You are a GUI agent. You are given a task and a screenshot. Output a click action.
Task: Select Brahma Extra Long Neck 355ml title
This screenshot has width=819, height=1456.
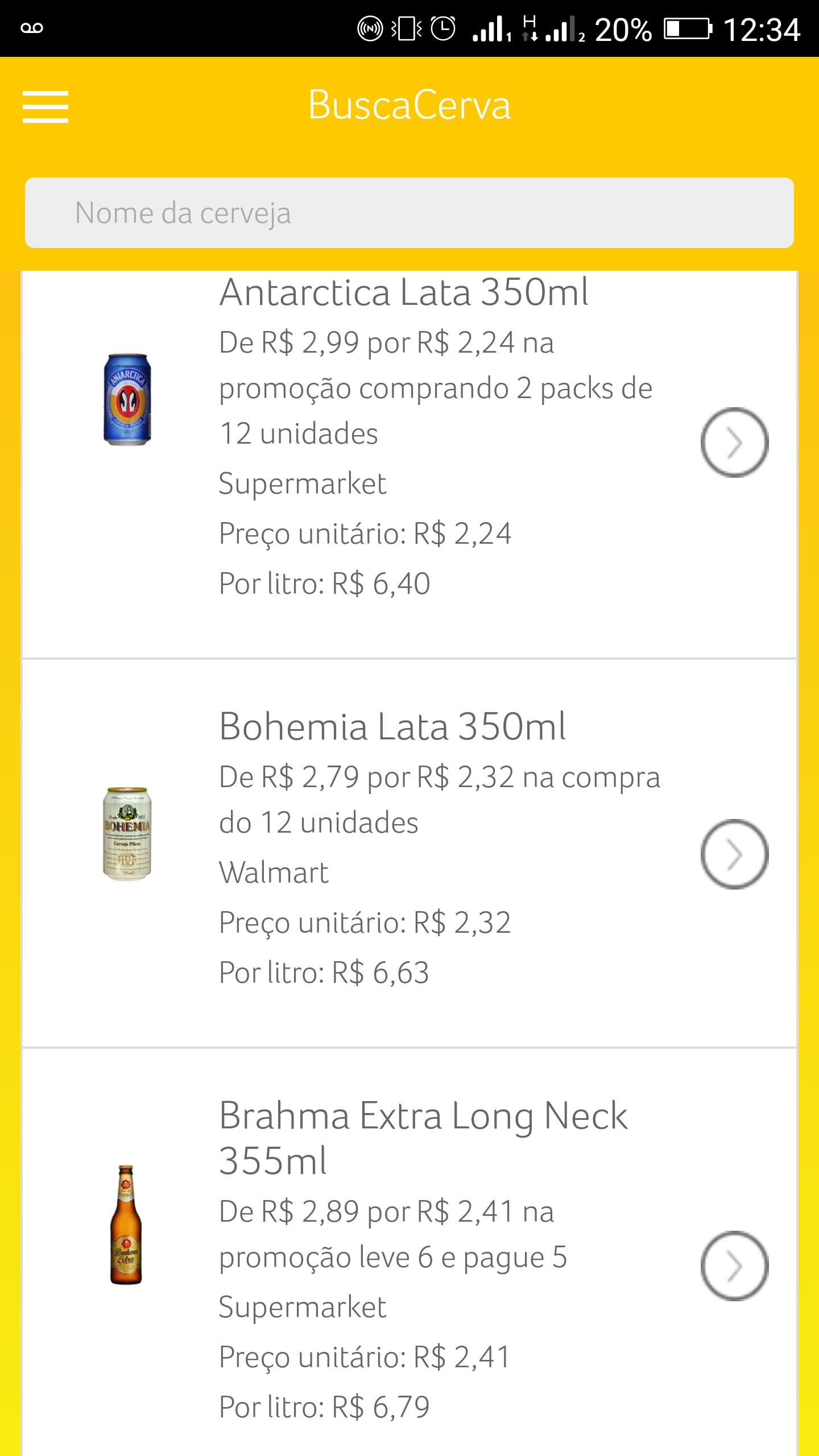pos(423,1137)
